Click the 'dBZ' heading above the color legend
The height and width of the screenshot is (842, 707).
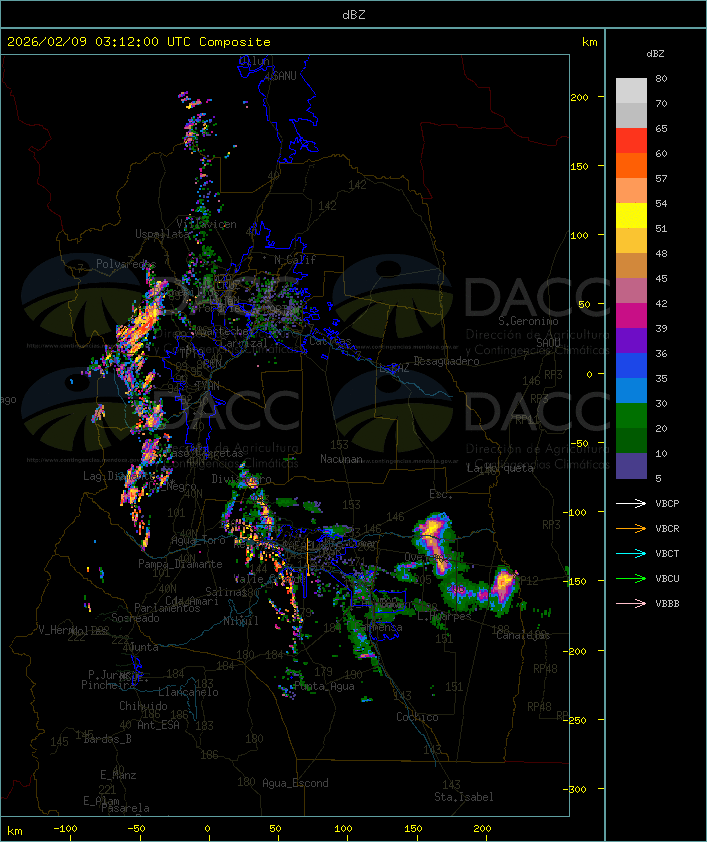(655, 54)
